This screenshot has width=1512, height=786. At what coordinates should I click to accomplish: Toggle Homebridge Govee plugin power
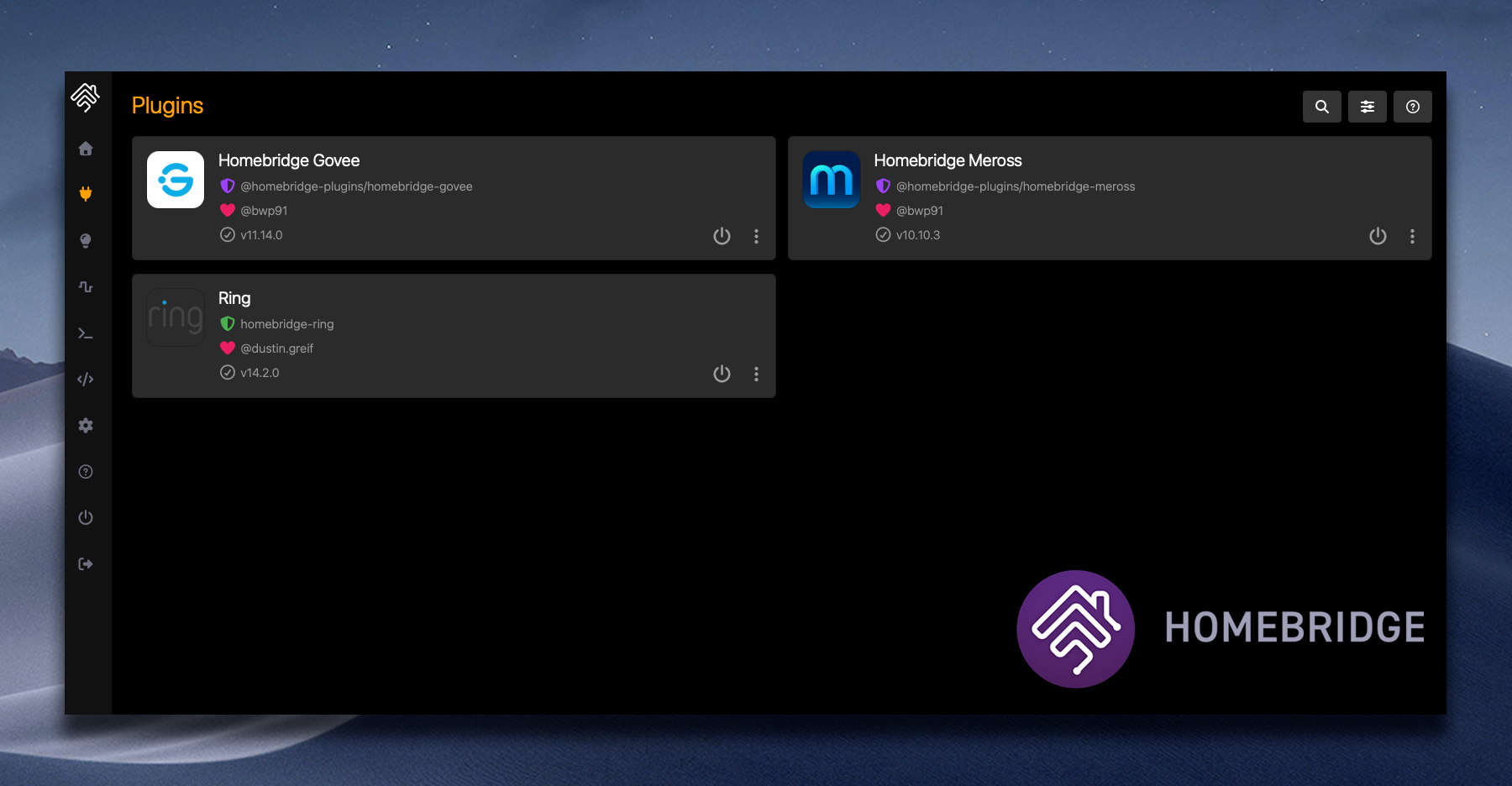coord(722,236)
